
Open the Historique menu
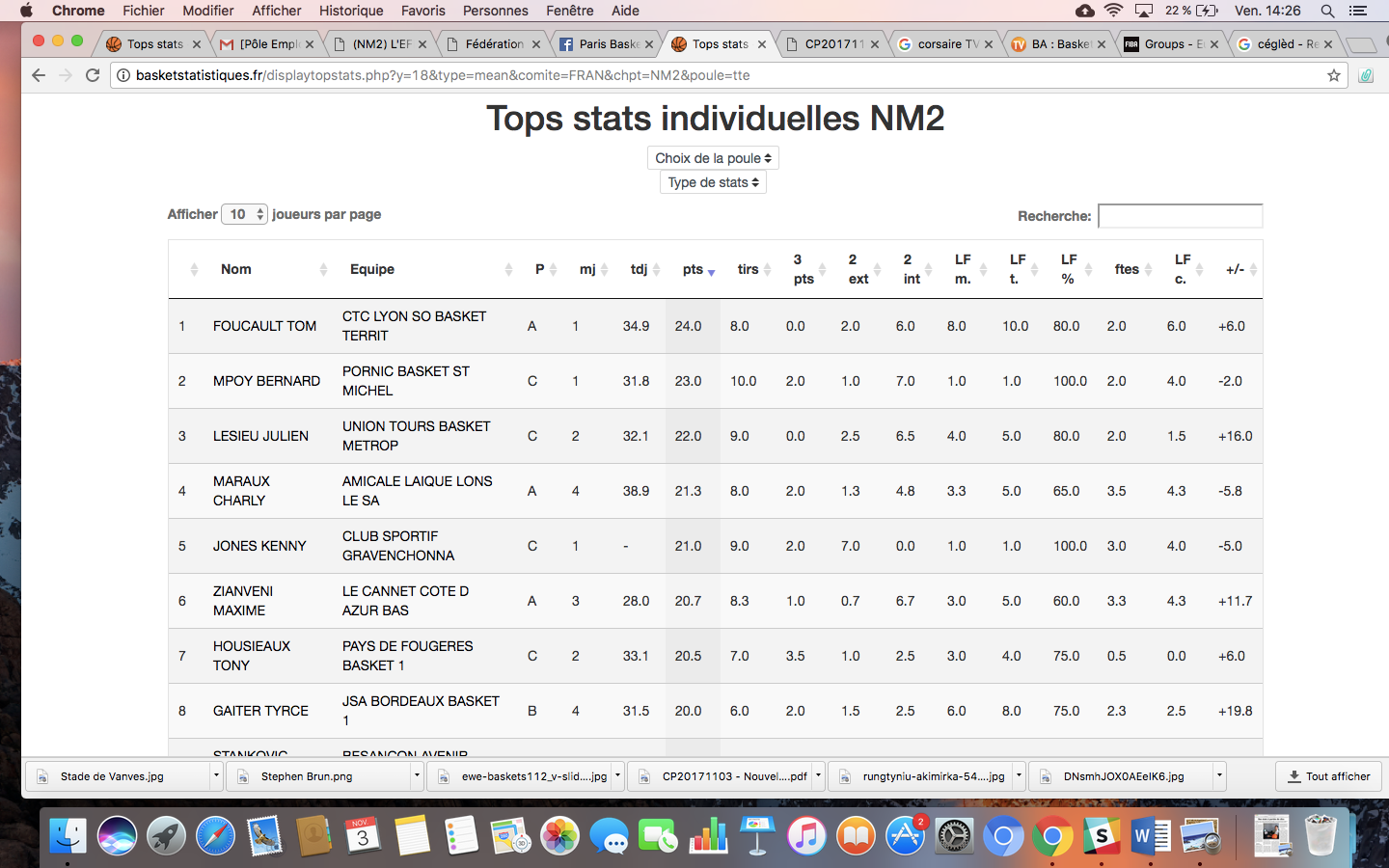click(351, 11)
